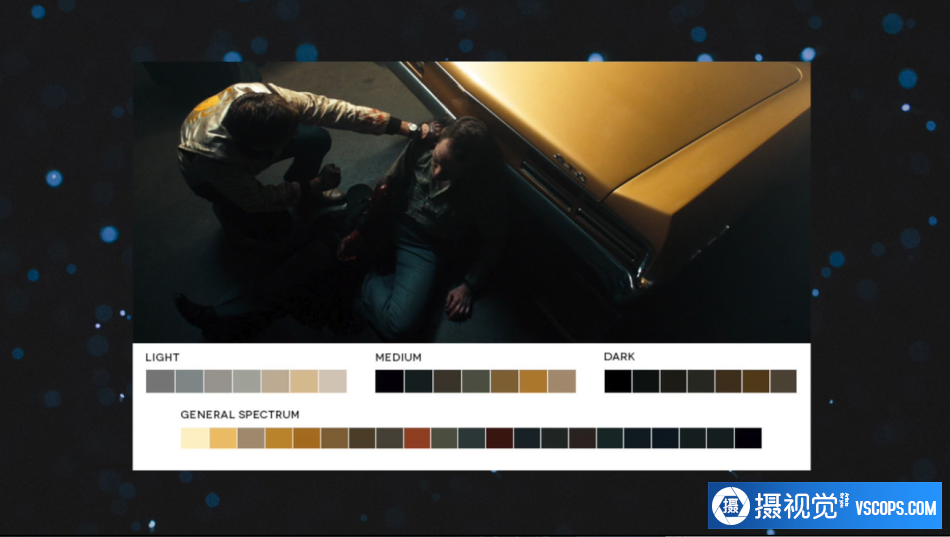The height and width of the screenshot is (537, 950).
Task: Pick the first gray swatch in LIGHT row
Action: click(161, 381)
